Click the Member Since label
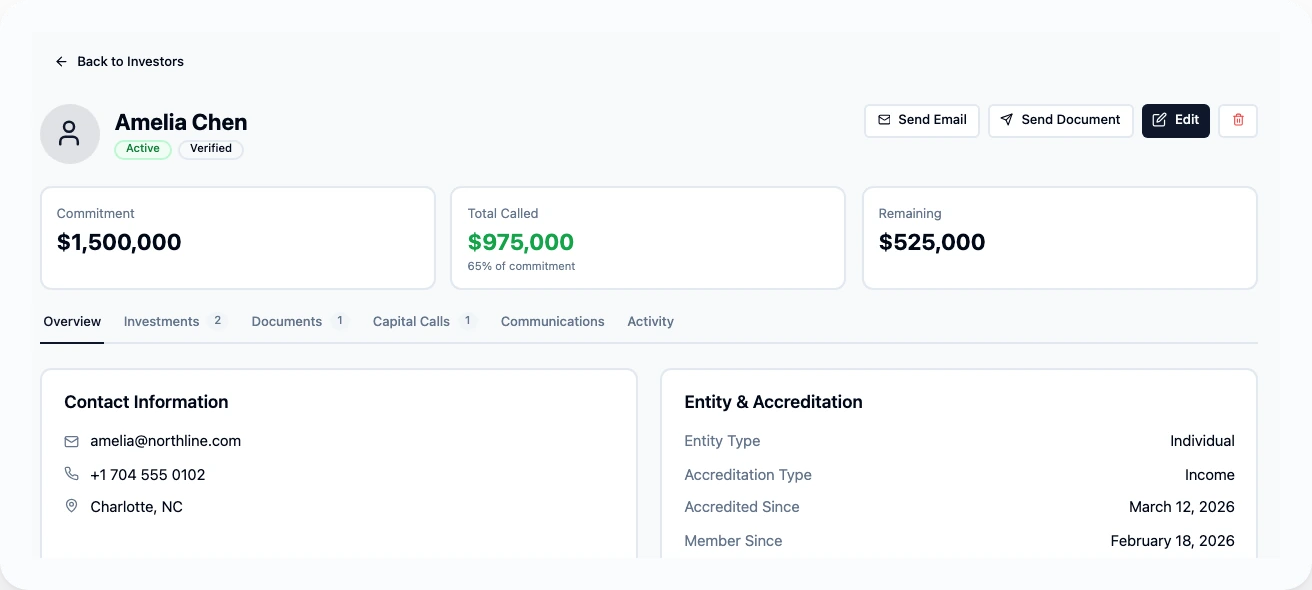Image resolution: width=1312 pixels, height=590 pixels. click(x=733, y=541)
